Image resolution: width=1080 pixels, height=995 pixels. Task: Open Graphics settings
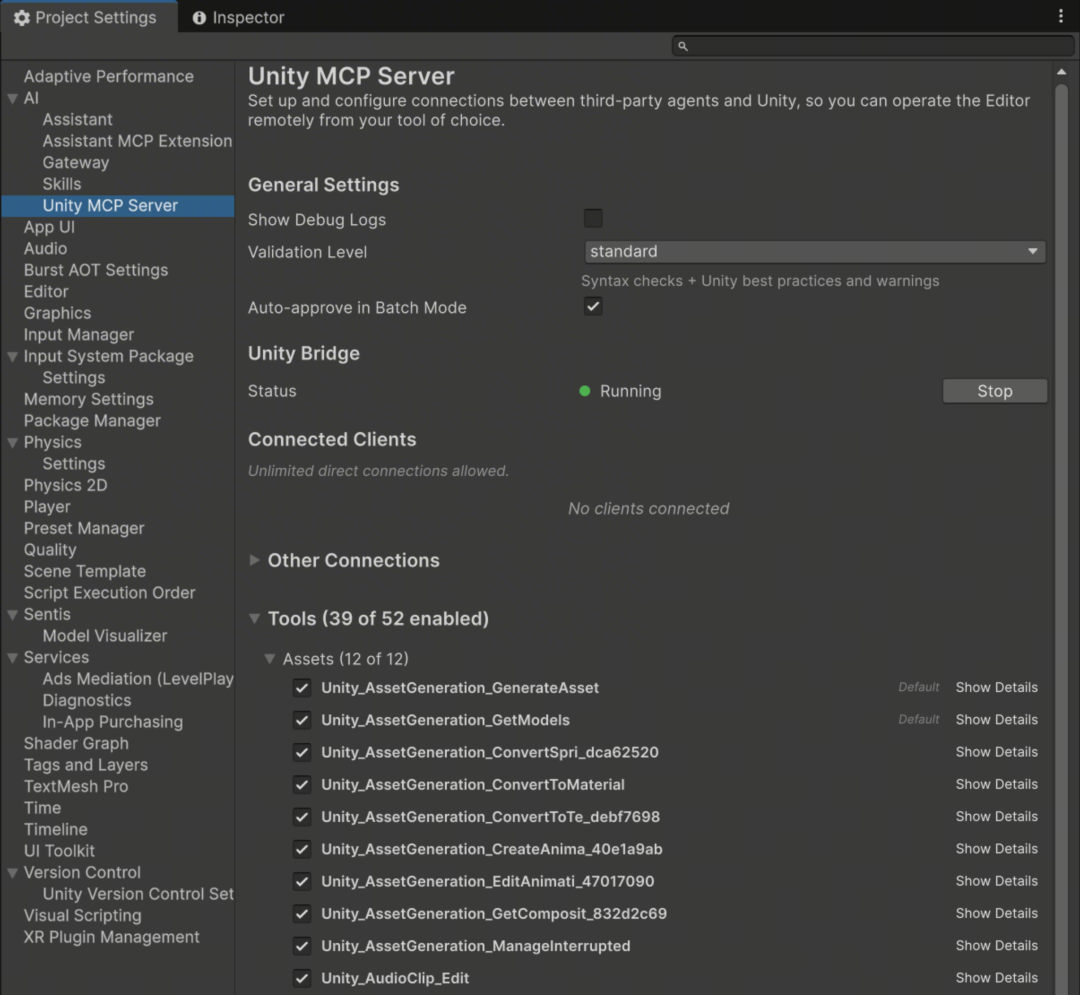pos(57,313)
